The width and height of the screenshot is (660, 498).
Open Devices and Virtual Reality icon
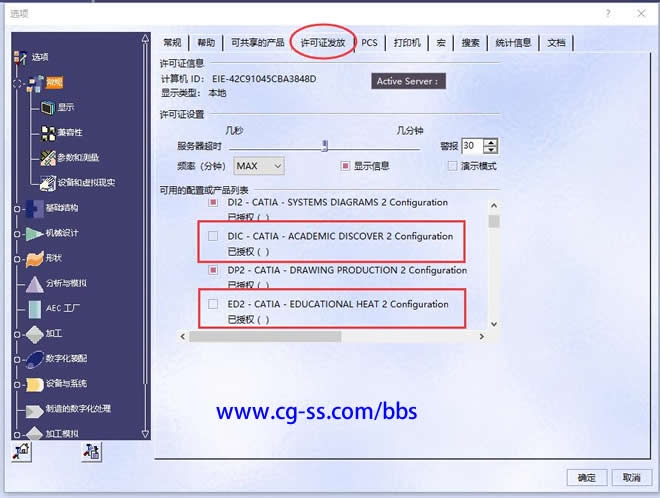coord(48,183)
